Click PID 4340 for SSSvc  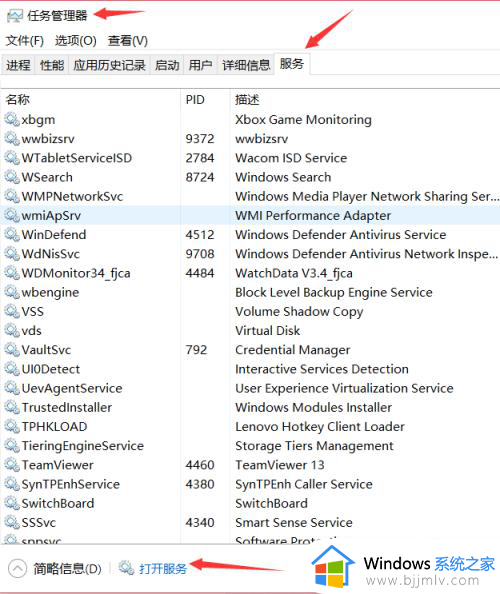click(x=200, y=522)
